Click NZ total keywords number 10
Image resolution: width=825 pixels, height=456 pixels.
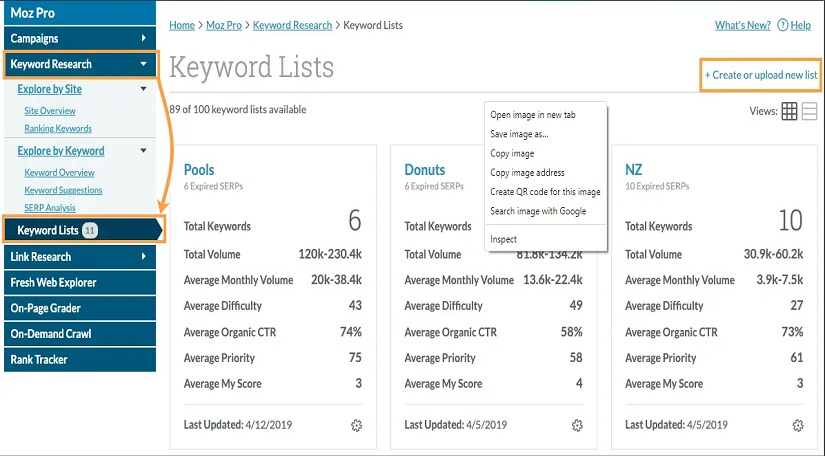point(791,220)
